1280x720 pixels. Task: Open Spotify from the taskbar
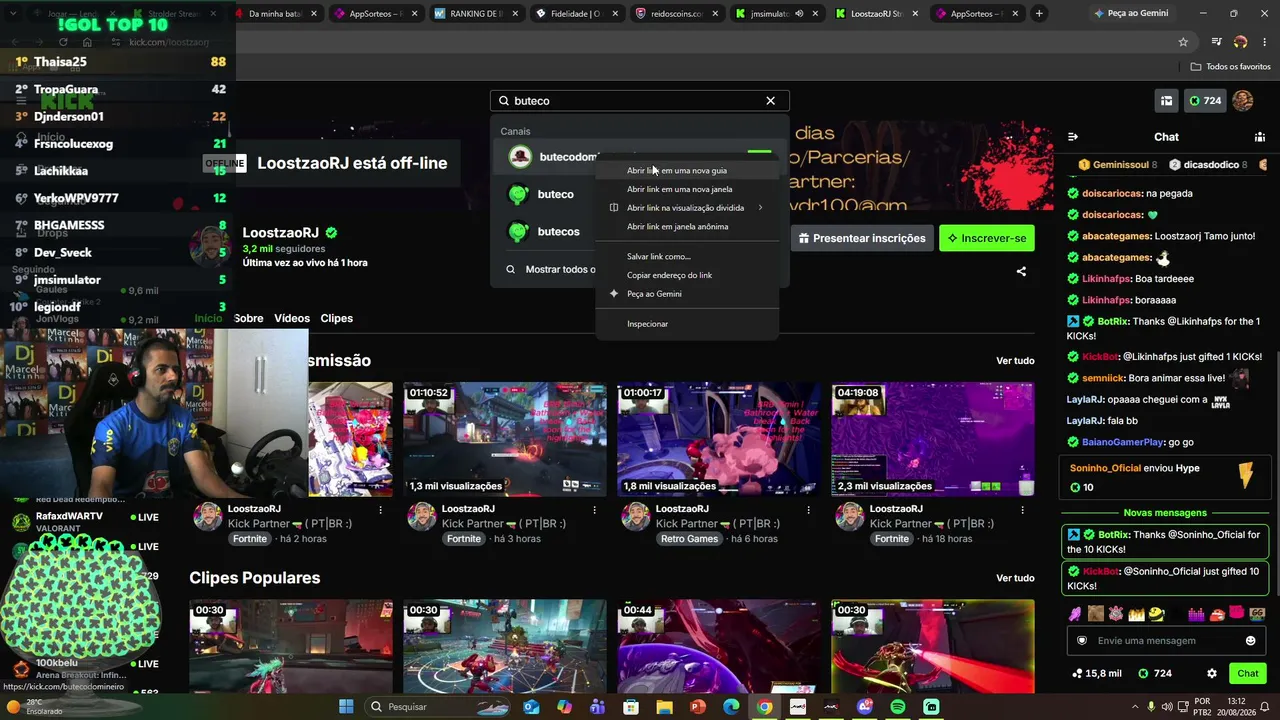(898, 707)
